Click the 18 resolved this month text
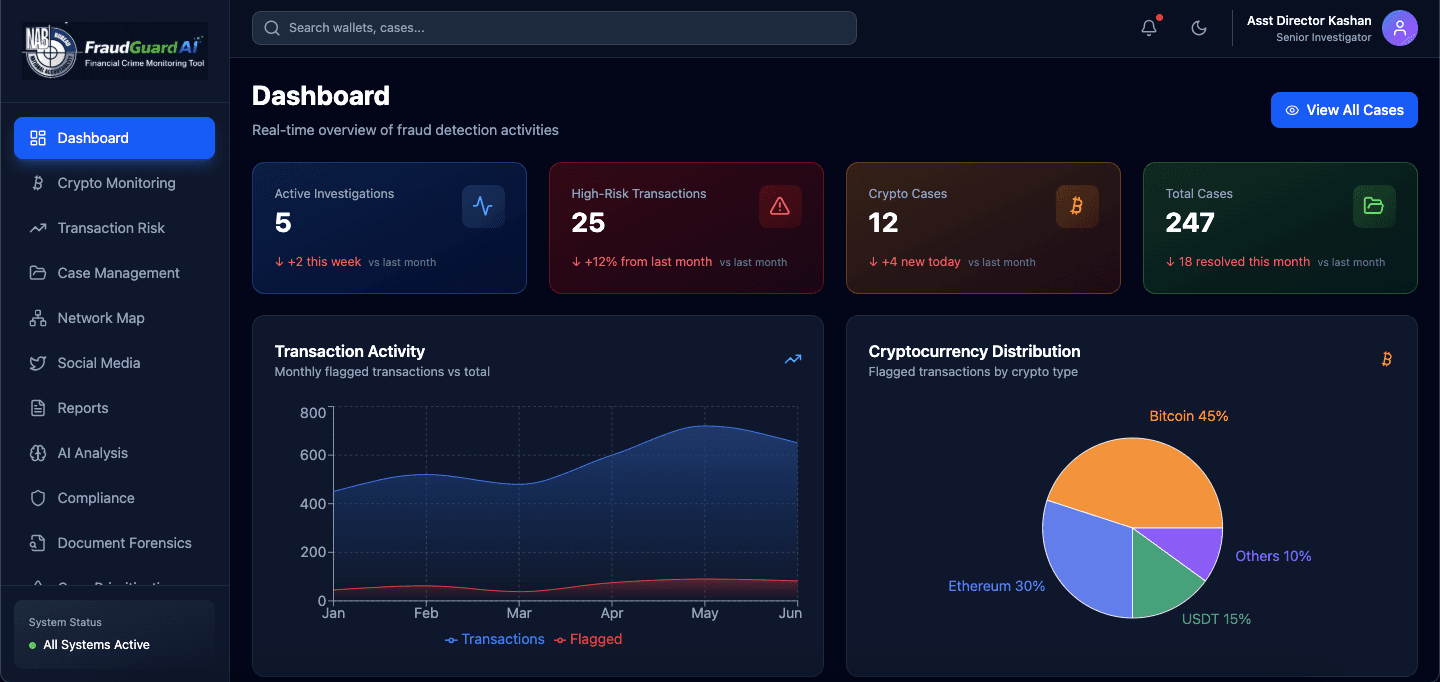This screenshot has height=682, width=1440. click(1244, 262)
